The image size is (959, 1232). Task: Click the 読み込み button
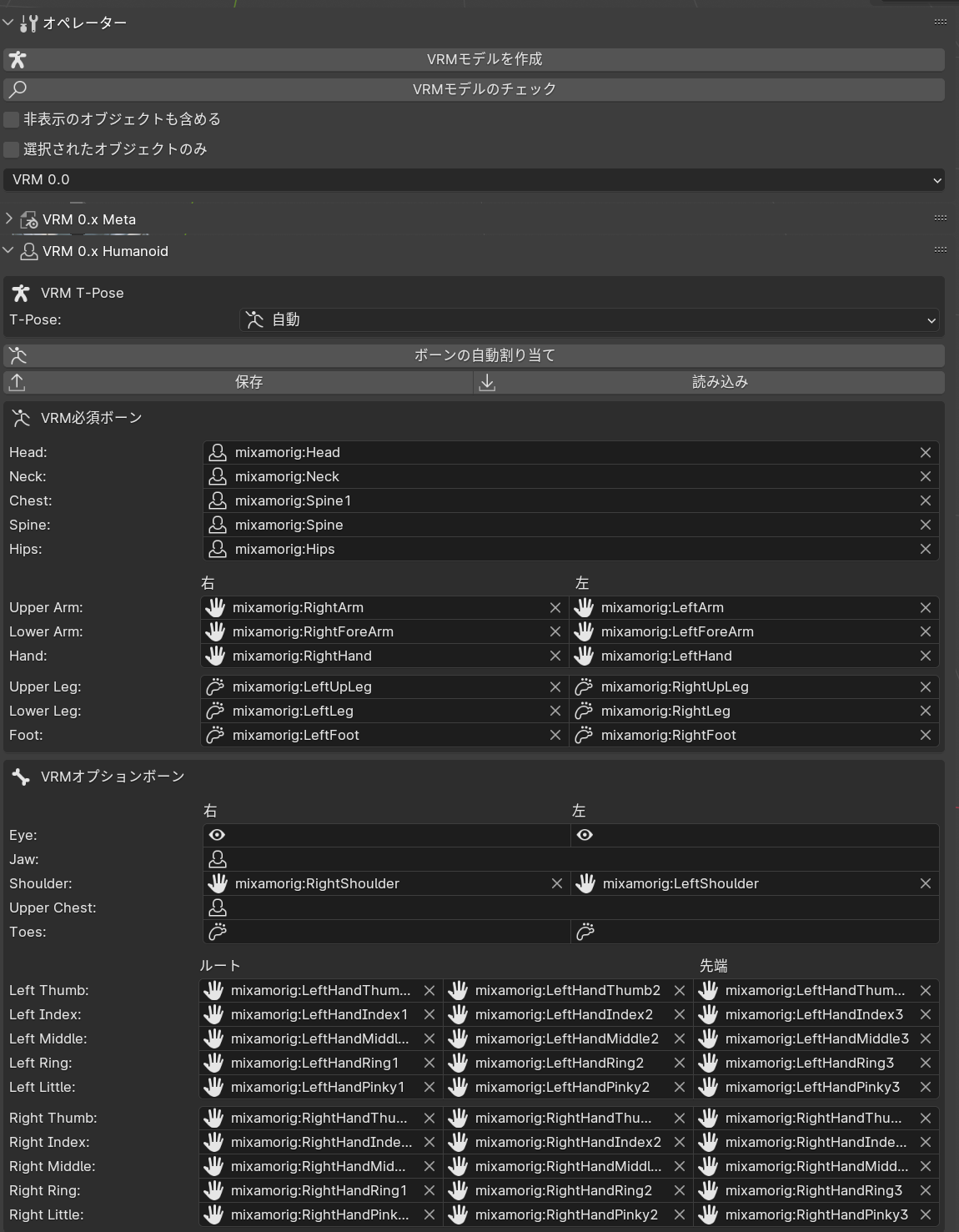709,382
